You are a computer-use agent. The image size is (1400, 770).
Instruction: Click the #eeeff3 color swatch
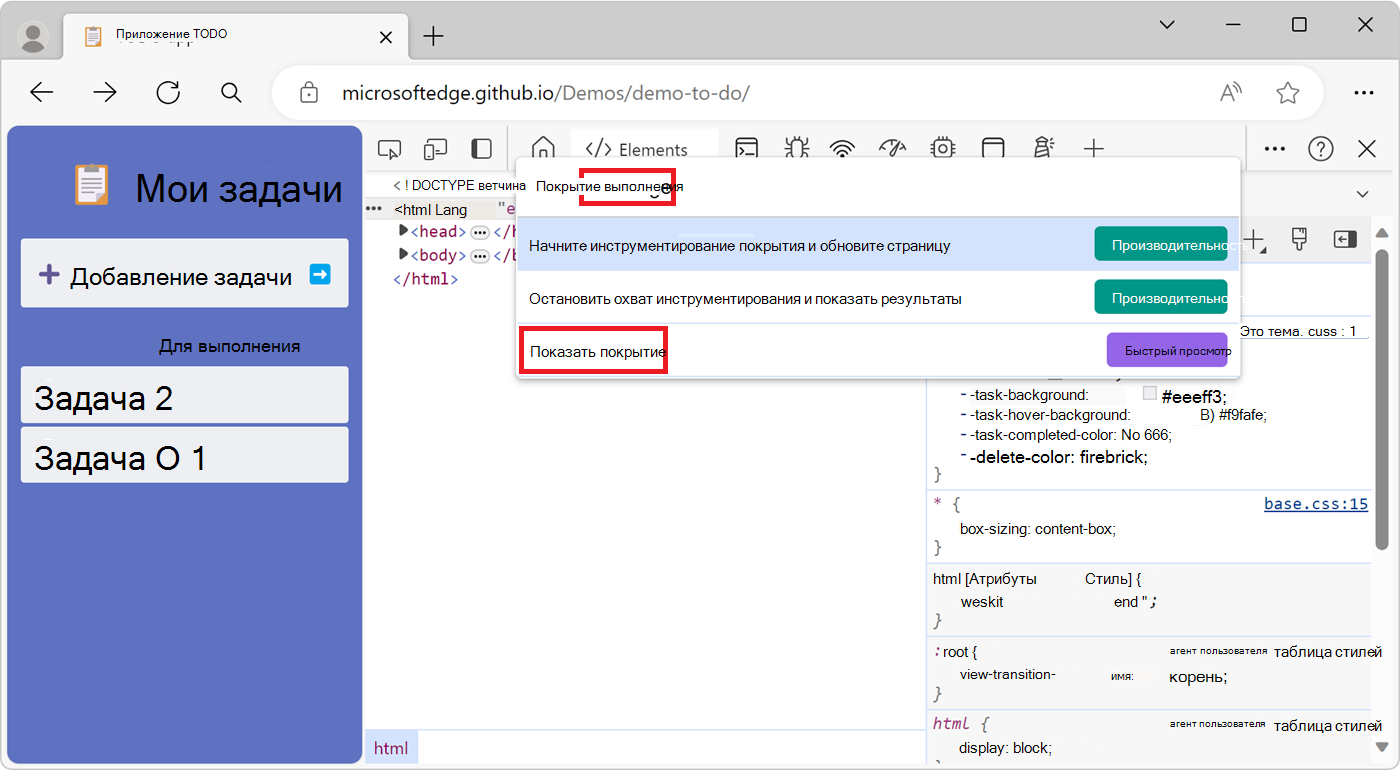[x=1150, y=394]
